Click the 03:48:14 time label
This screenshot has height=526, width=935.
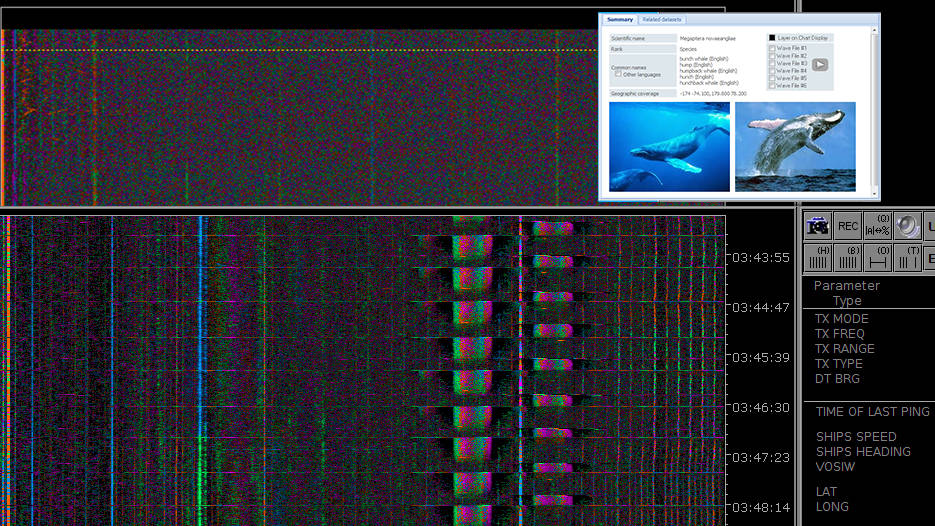pos(761,508)
